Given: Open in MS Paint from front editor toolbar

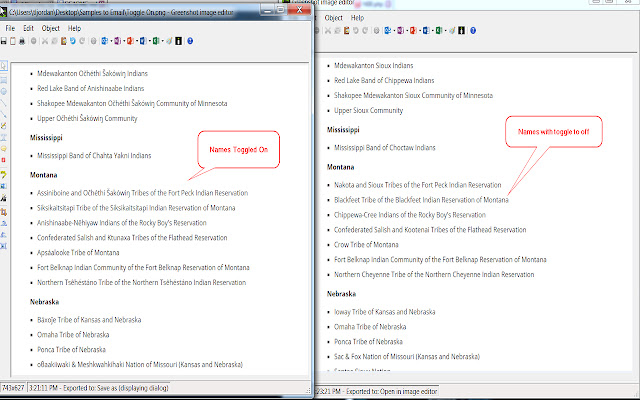Looking at the screenshot, I should 169,41.
